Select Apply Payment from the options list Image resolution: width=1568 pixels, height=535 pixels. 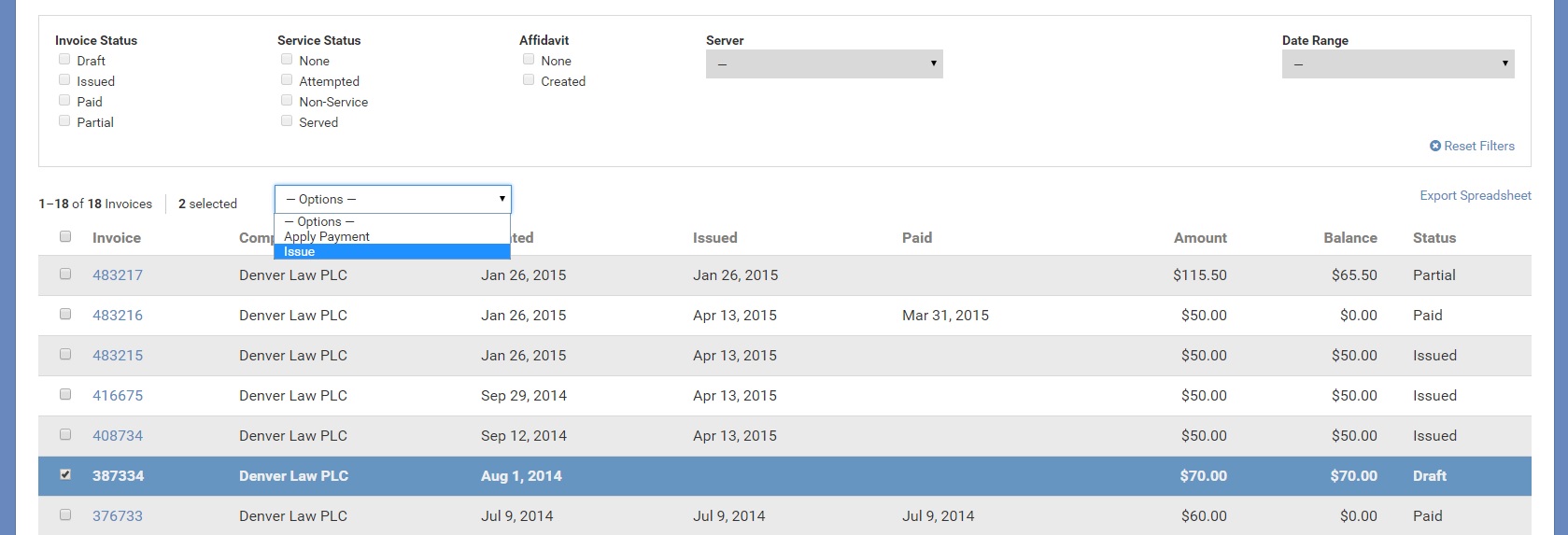point(327,236)
